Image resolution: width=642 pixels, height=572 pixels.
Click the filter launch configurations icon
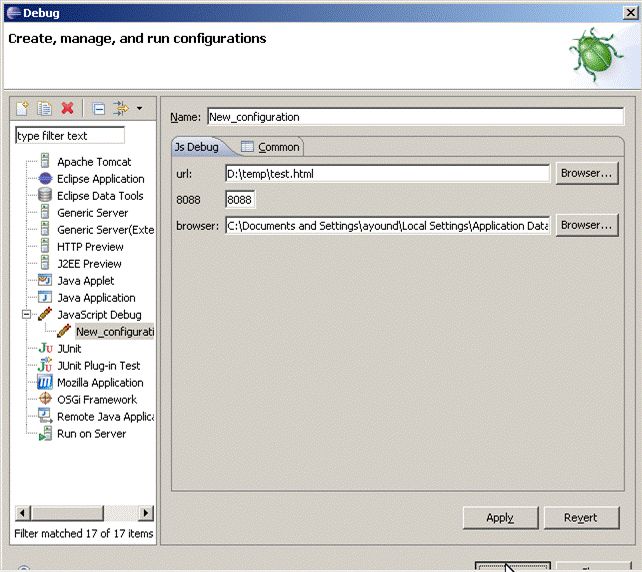point(120,109)
